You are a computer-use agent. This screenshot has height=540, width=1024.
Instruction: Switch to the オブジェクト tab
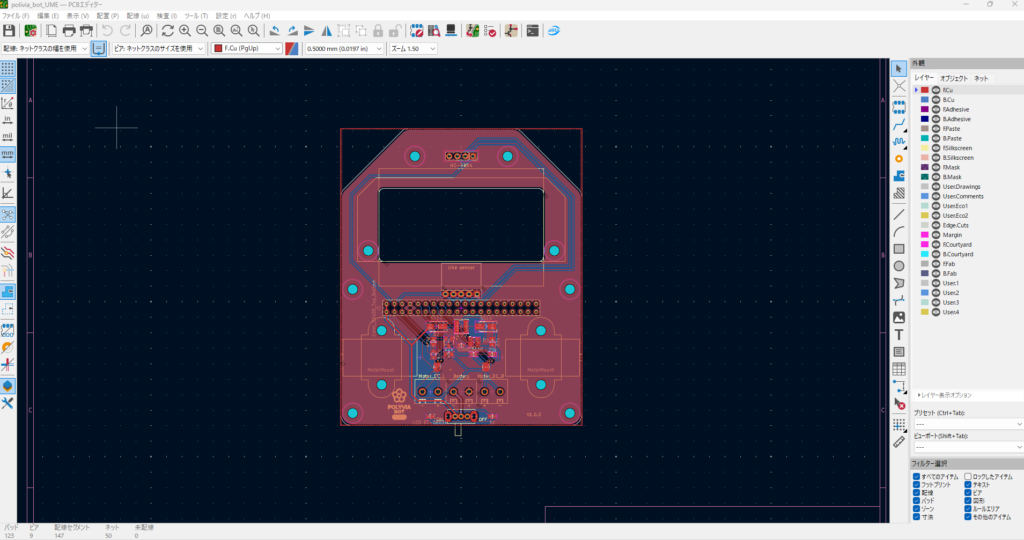pyautogui.click(x=954, y=77)
